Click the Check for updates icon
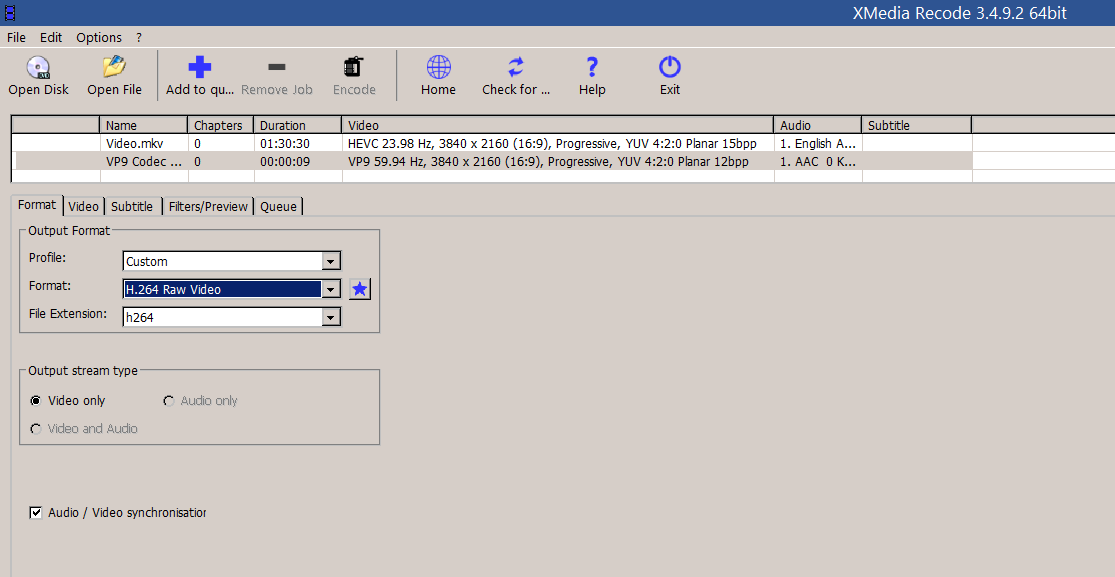 point(516,68)
